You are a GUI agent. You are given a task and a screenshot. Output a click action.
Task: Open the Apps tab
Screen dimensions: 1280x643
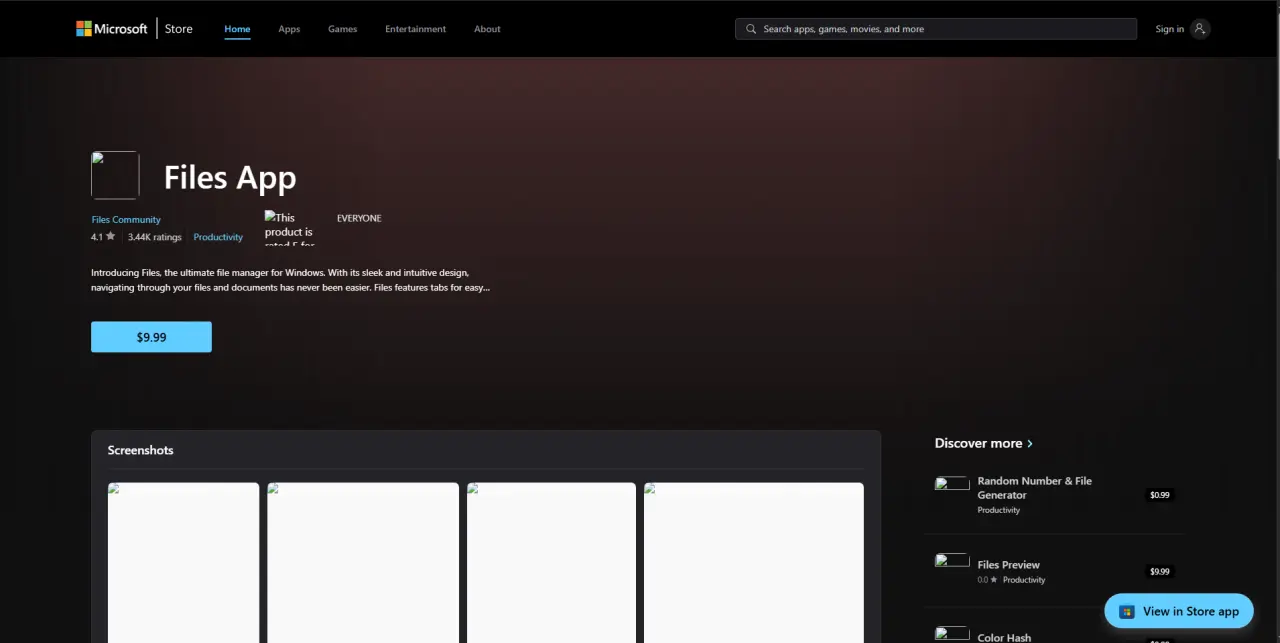tap(289, 29)
